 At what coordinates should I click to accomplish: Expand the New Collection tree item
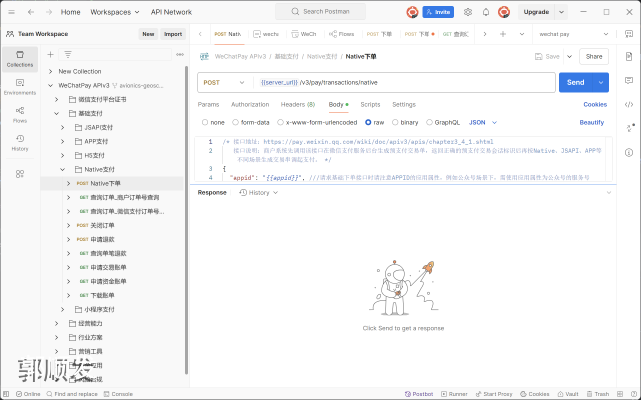(x=50, y=71)
